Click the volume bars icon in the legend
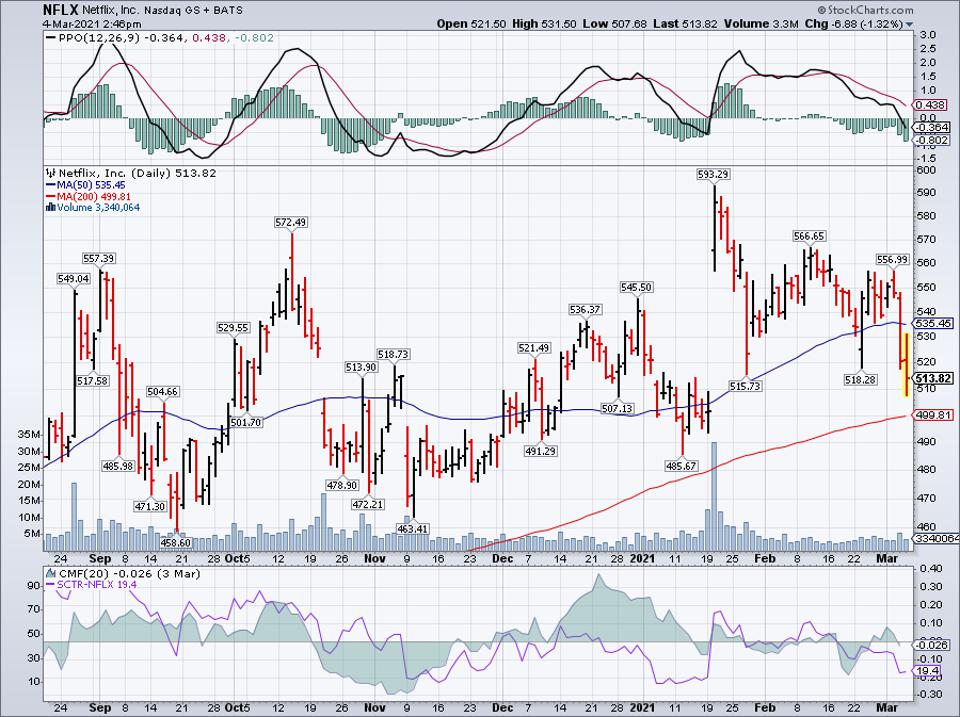 [49, 207]
